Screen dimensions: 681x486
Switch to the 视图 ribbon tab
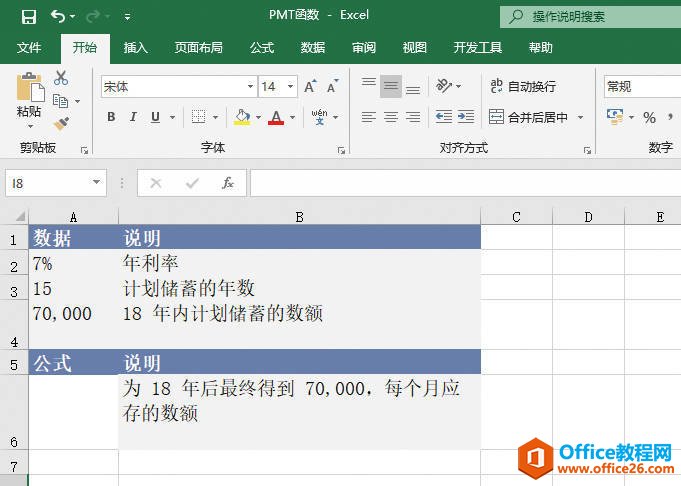[x=414, y=47]
